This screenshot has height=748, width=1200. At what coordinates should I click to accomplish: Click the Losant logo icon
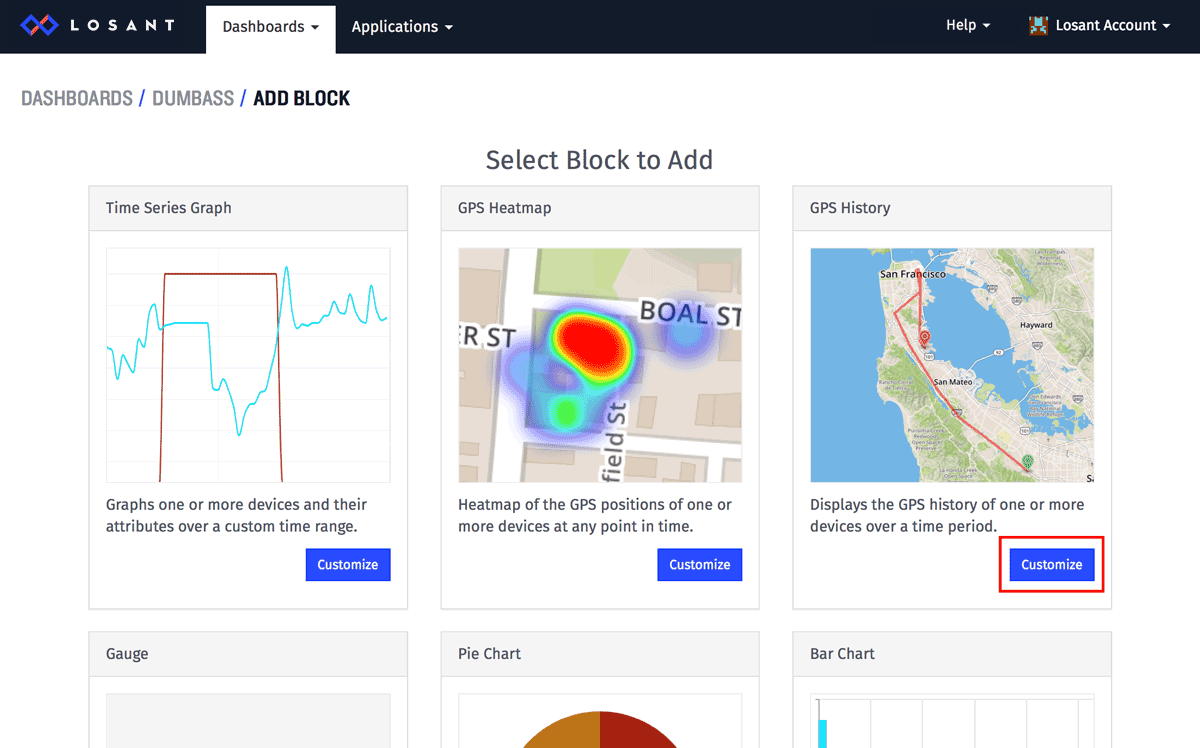click(x=40, y=25)
